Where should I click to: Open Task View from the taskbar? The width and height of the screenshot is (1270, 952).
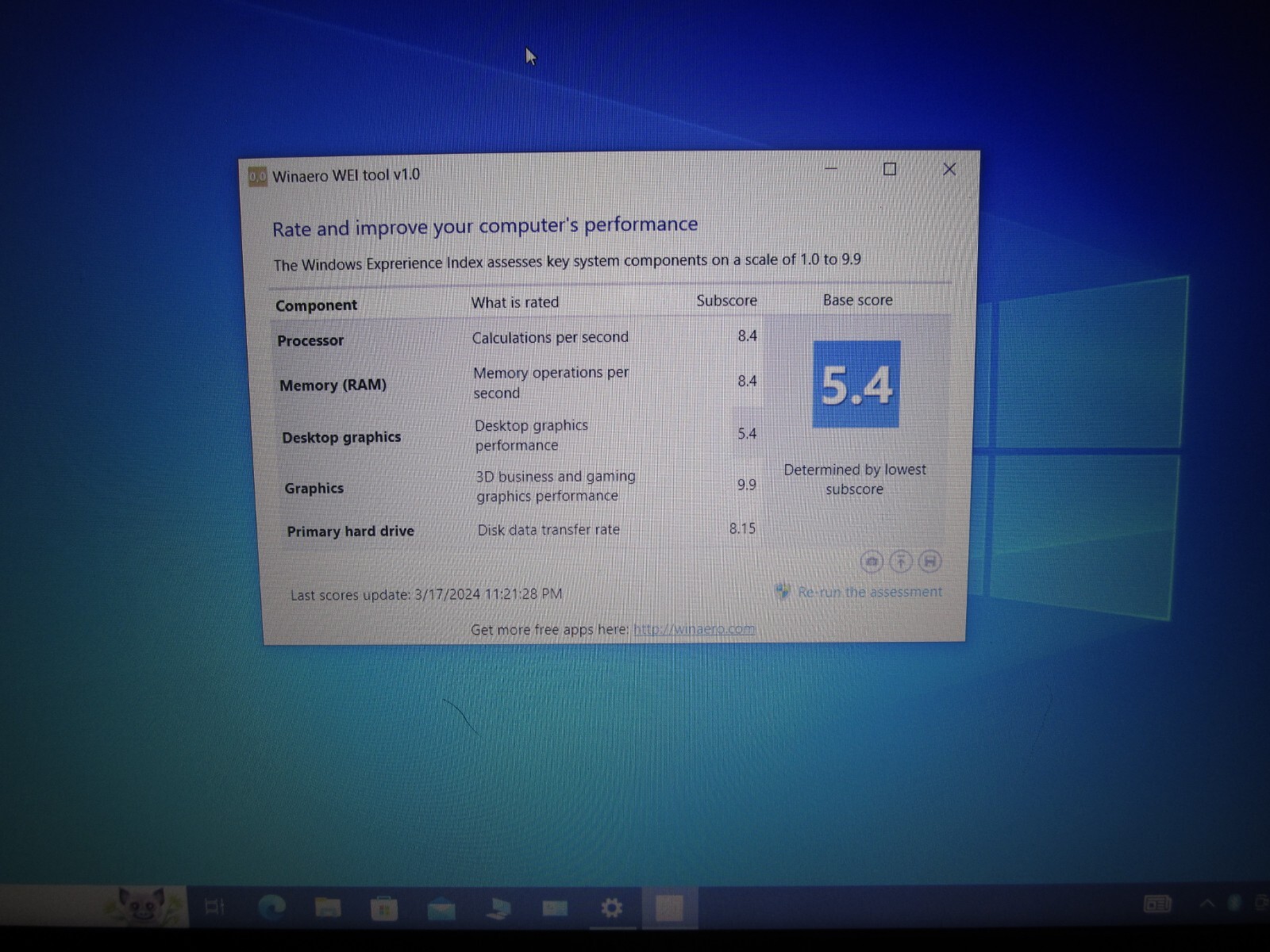pyautogui.click(x=214, y=906)
